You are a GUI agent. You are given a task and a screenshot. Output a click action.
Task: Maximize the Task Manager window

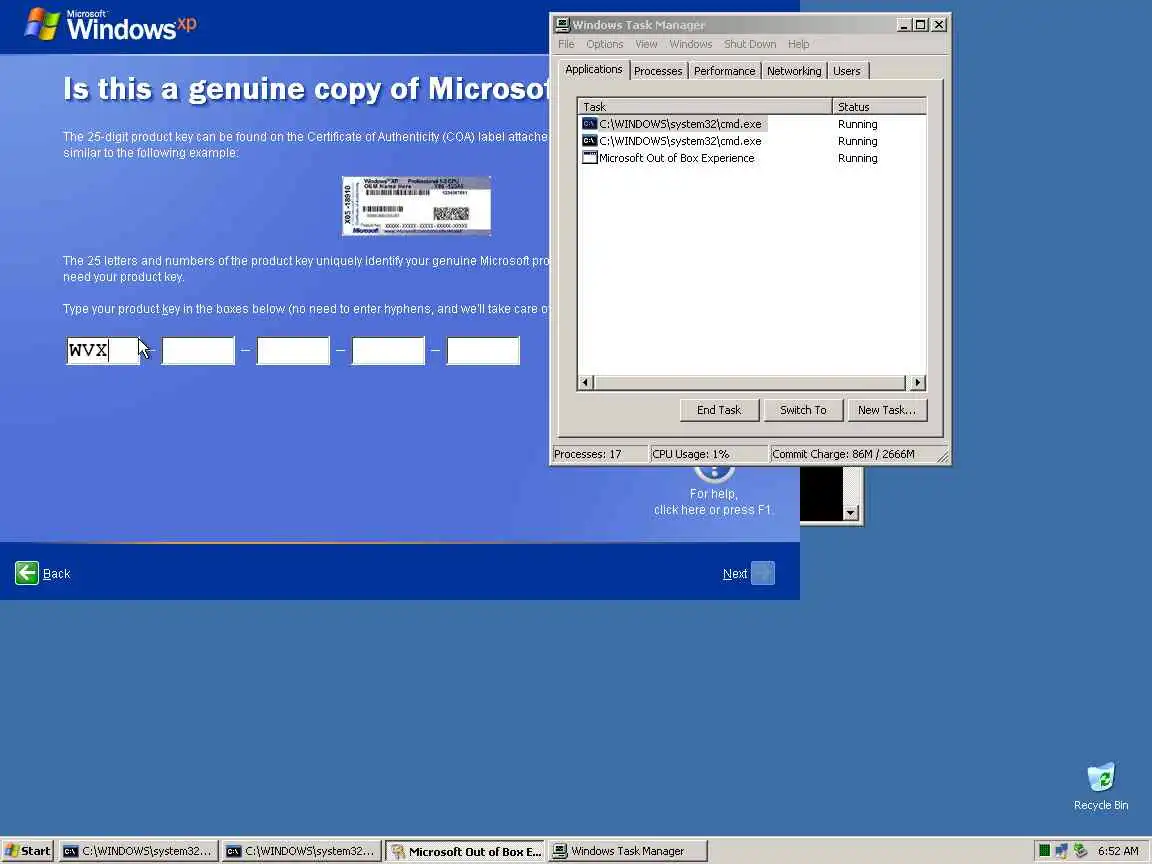pos(920,24)
